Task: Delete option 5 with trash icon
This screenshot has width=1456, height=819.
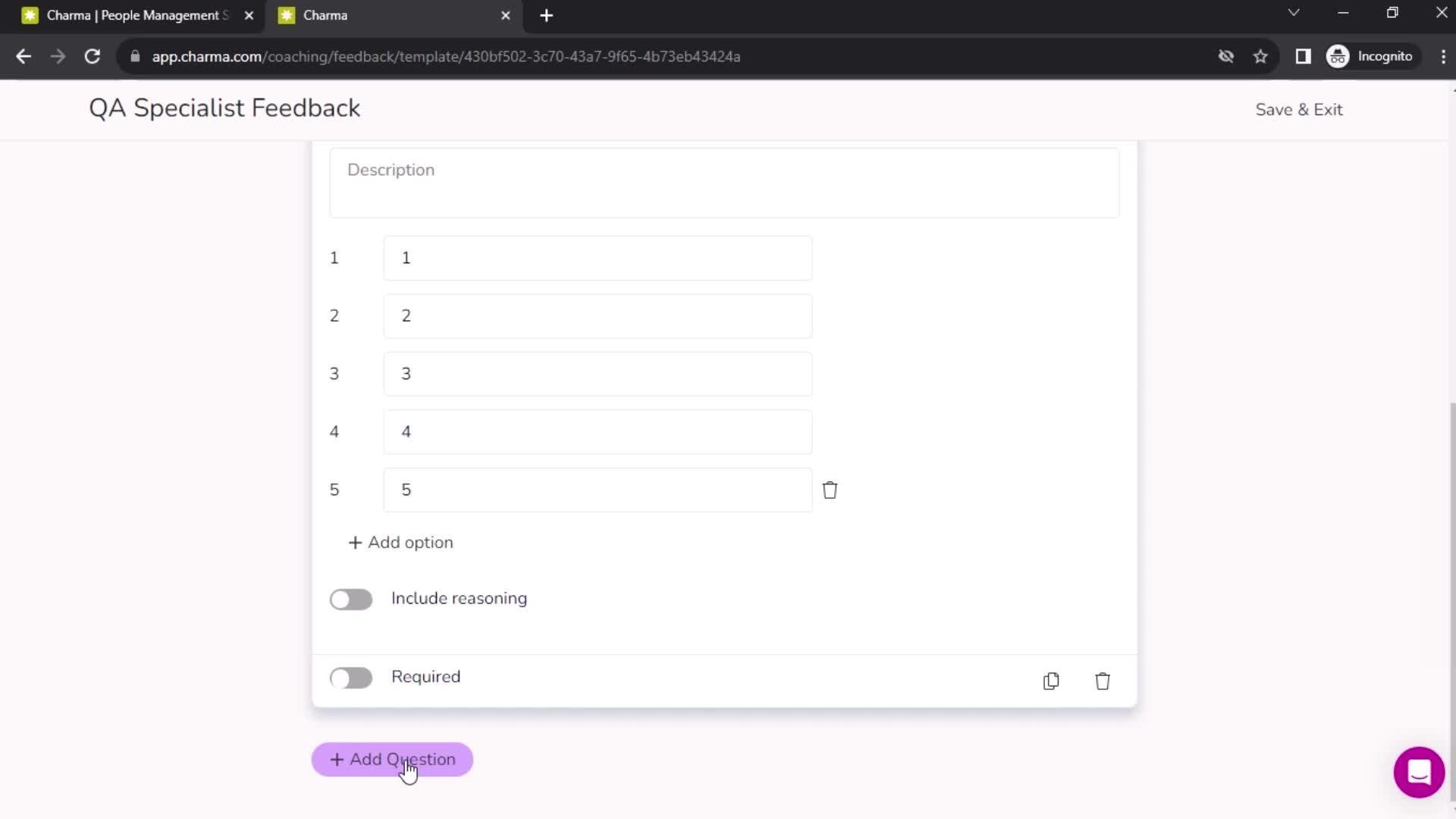Action: (x=830, y=490)
